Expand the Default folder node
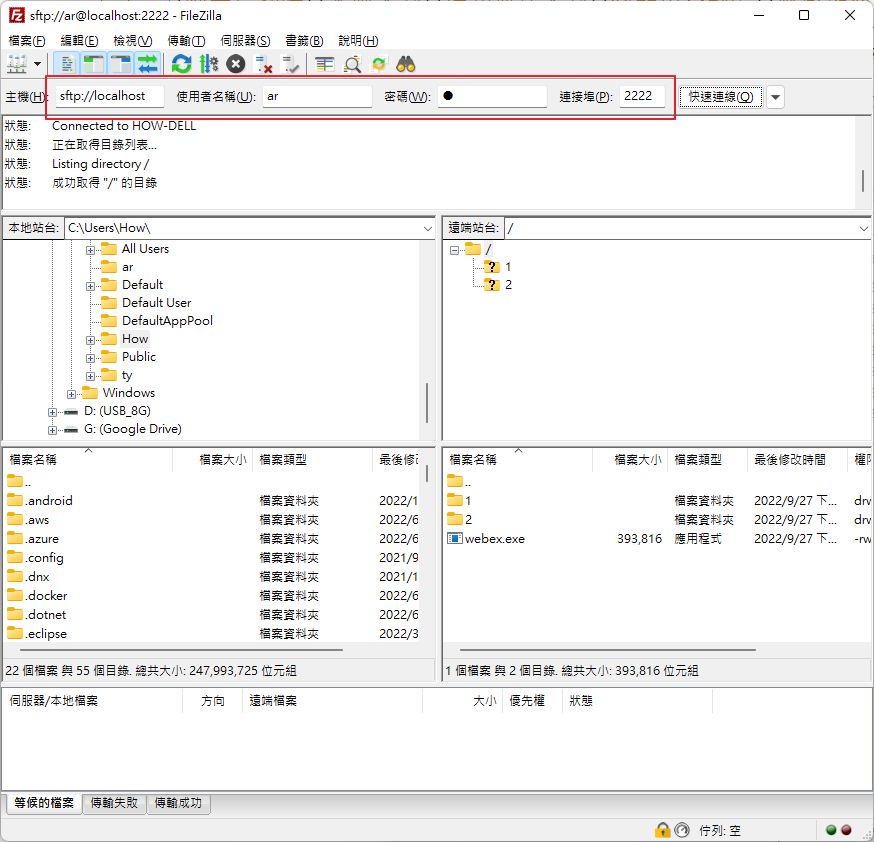Viewport: 874px width, 842px height. pos(90,286)
